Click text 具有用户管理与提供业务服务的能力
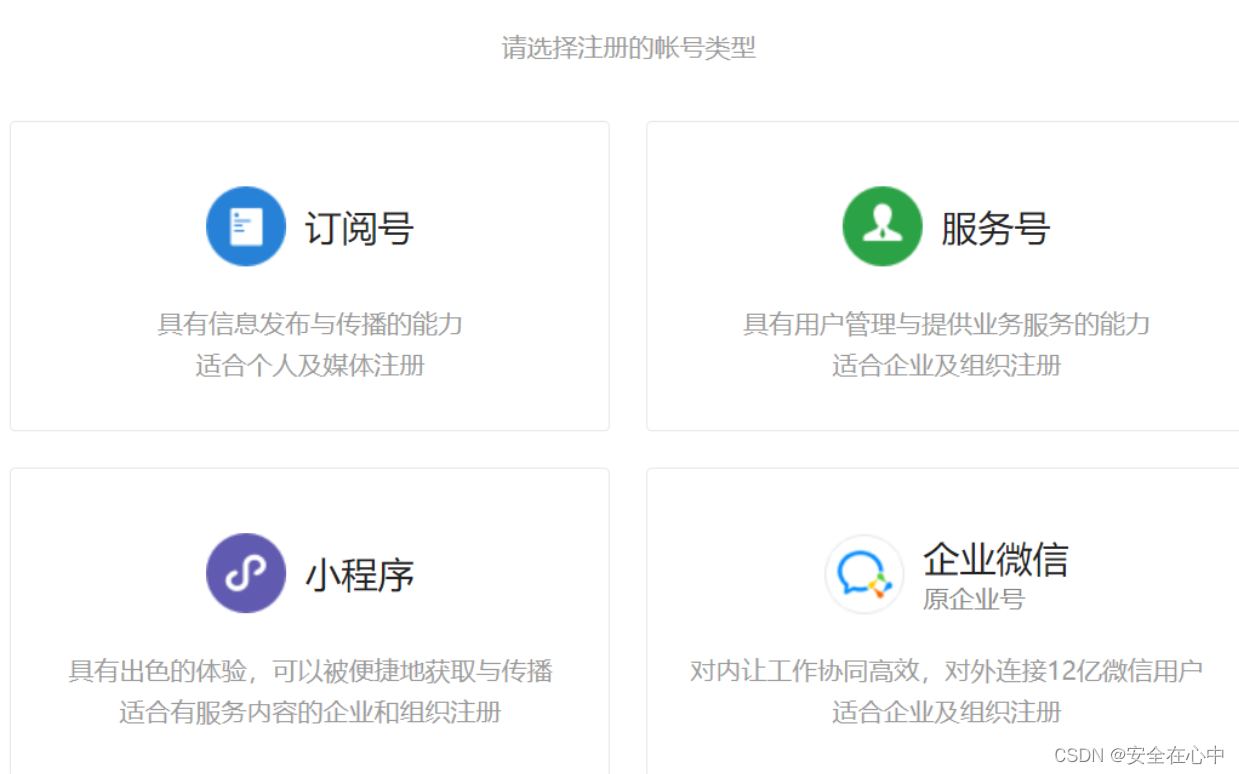1239x774 pixels. pyautogui.click(x=946, y=324)
